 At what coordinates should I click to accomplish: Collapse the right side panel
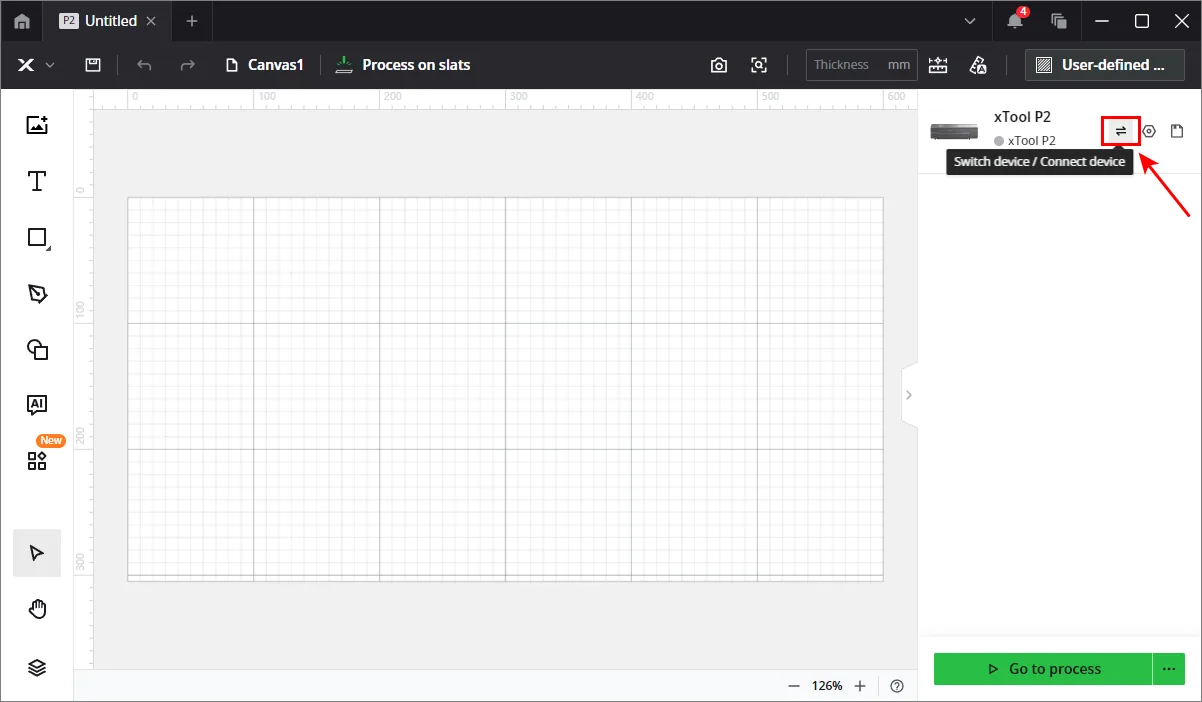[x=908, y=395]
